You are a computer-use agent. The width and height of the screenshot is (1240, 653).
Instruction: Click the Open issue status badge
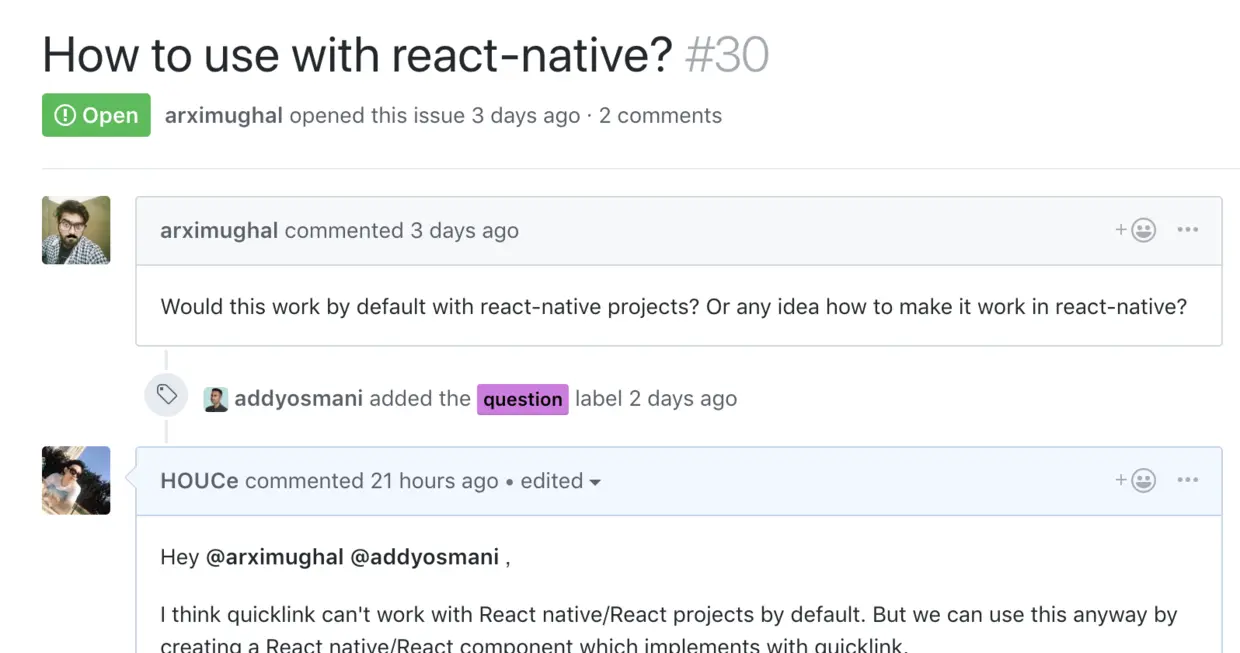[x=96, y=114]
